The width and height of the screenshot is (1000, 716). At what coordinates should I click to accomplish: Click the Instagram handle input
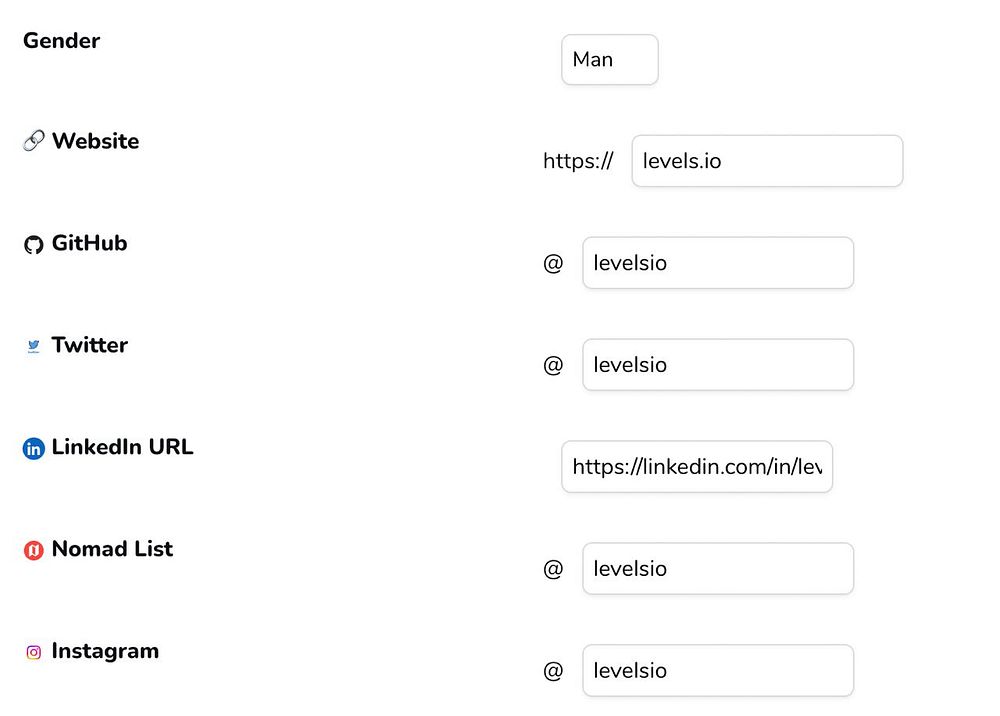[718, 671]
